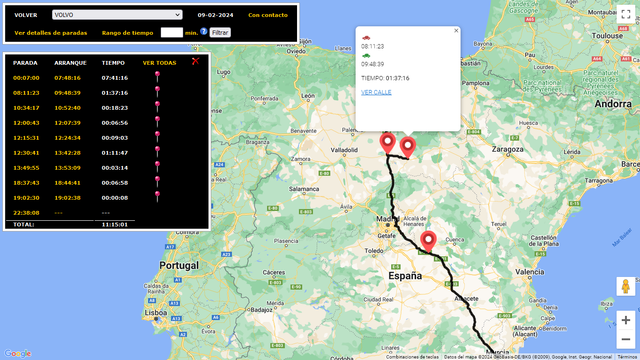
Task: Open the Términos link at map bottom
Action: (627, 357)
